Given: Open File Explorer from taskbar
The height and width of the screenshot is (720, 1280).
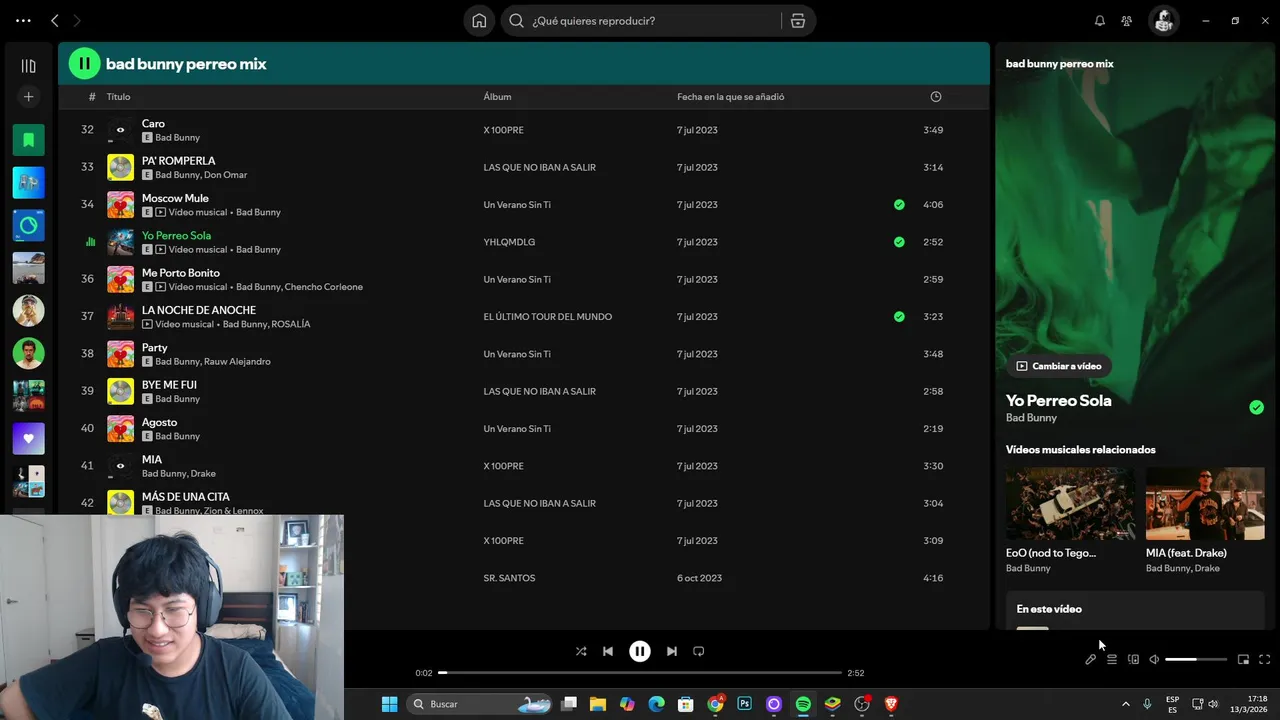Looking at the screenshot, I should tap(598, 704).
